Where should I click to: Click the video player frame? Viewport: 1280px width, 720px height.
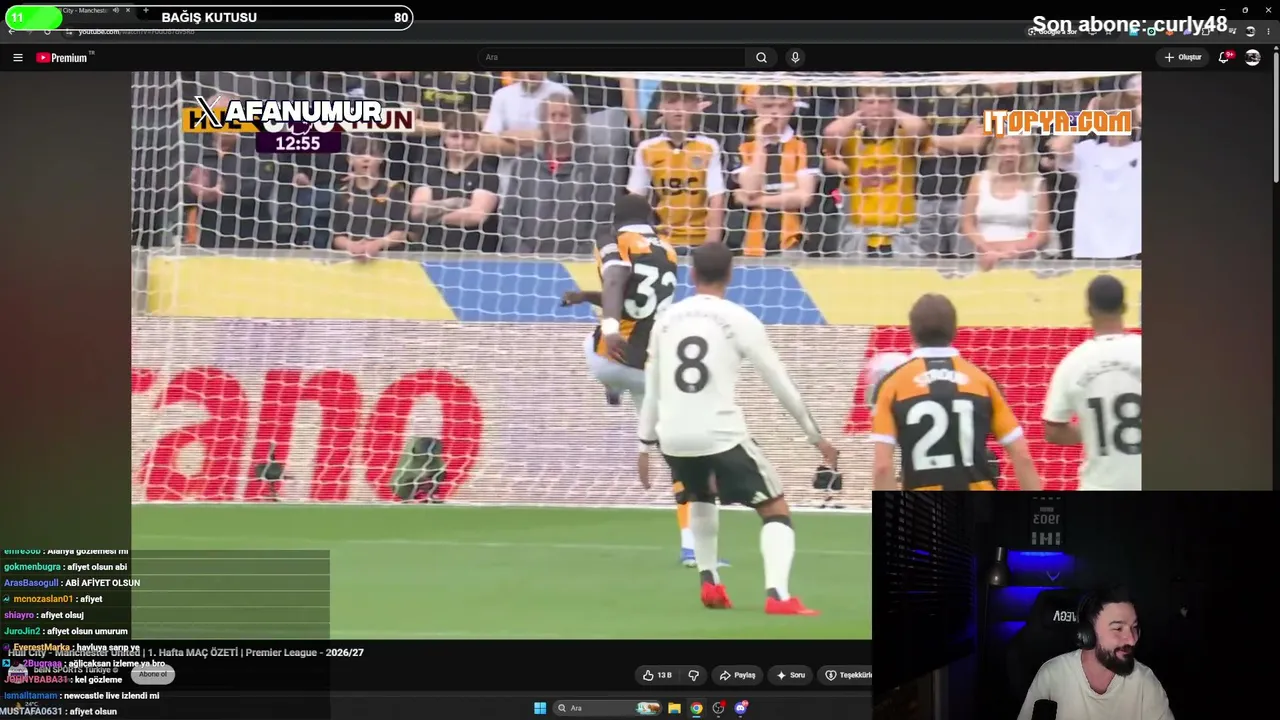pyautogui.click(x=636, y=354)
